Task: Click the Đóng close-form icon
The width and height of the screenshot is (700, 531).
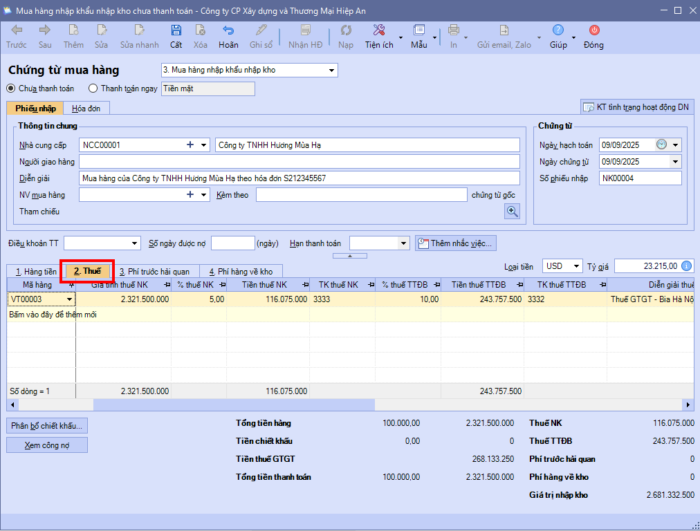Action: coord(593,32)
